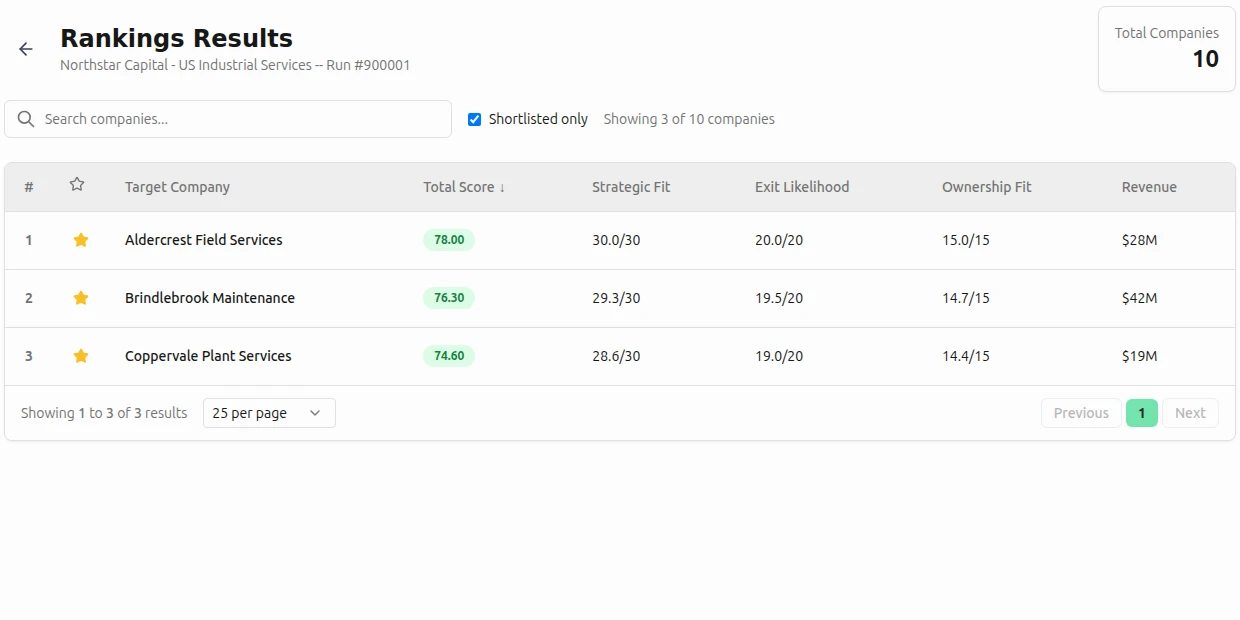Viewport: 1240px width, 620px height.
Task: Click the Showing 1 to 3 of 3 results text
Action: (x=104, y=413)
